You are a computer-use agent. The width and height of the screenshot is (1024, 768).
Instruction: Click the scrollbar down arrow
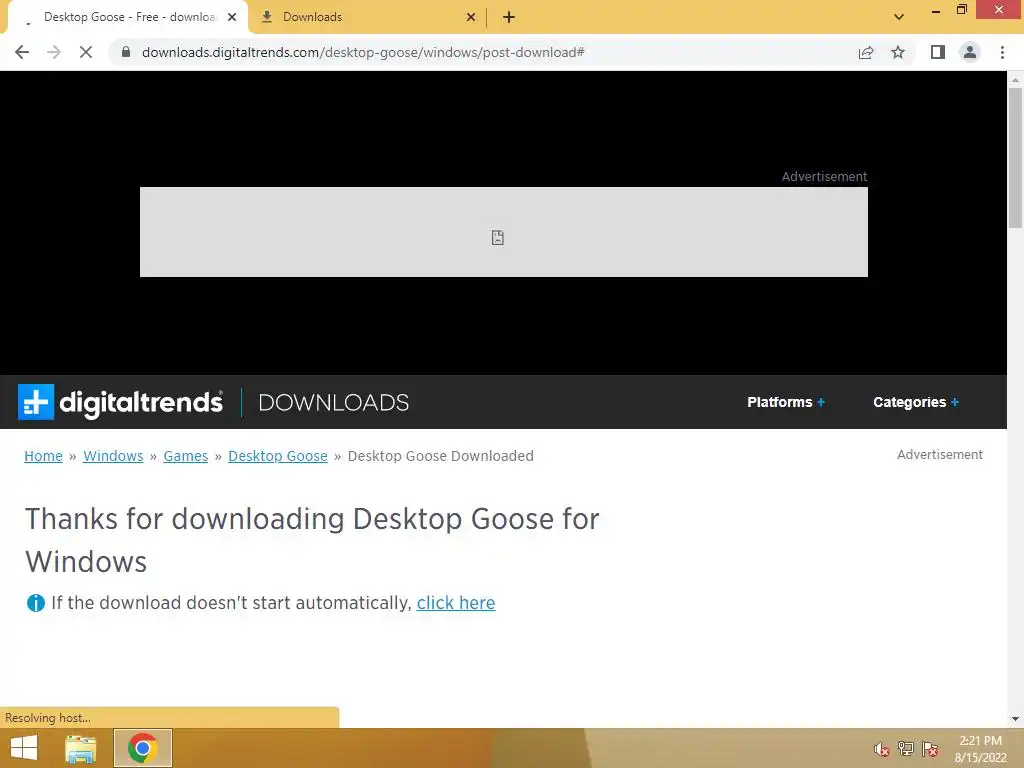tap(1015, 719)
